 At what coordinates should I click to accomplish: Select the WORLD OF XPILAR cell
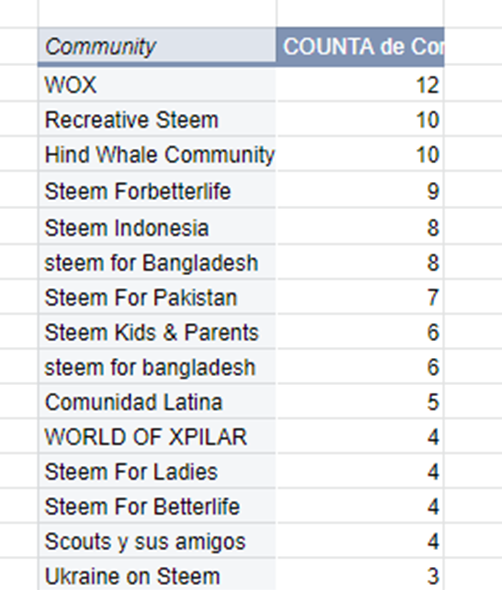157,437
